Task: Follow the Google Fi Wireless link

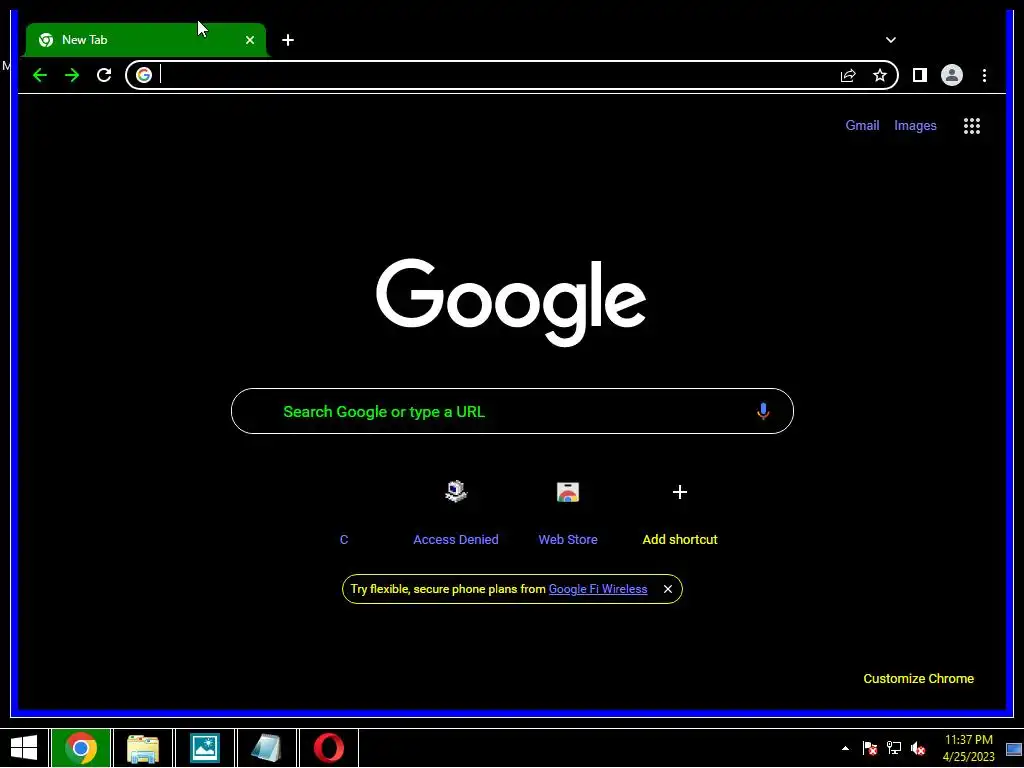Action: click(598, 589)
